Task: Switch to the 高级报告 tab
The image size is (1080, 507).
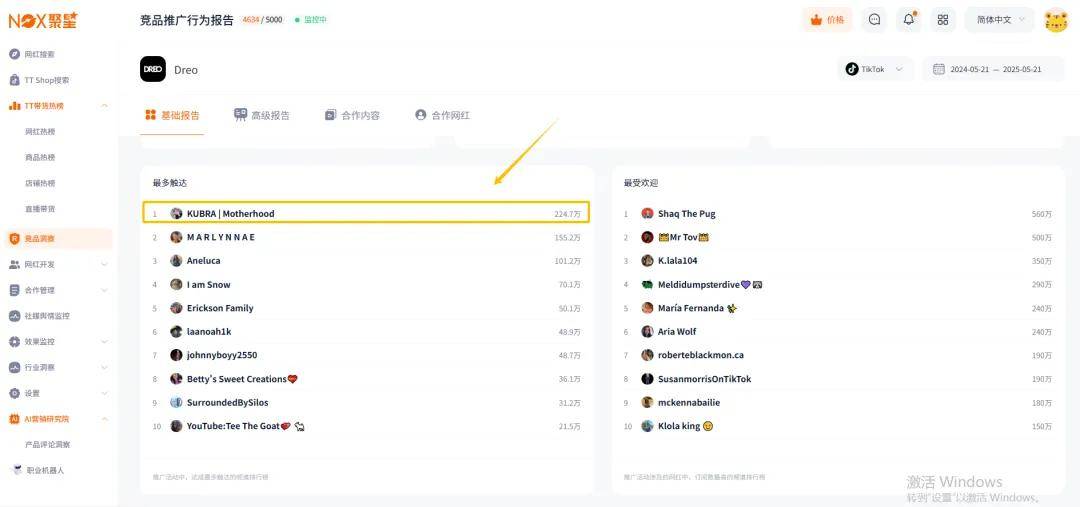Action: (x=262, y=115)
